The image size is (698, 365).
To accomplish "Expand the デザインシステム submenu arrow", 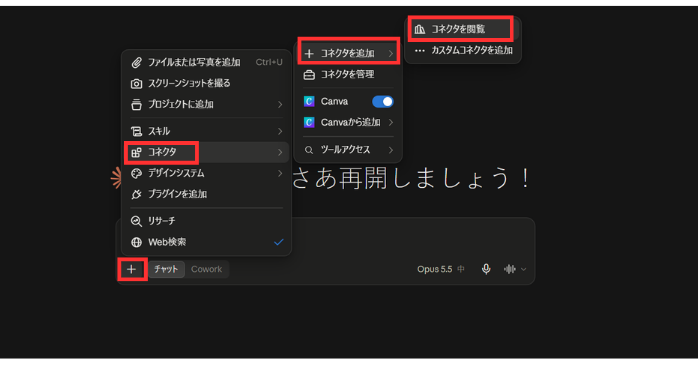I will 280,173.
